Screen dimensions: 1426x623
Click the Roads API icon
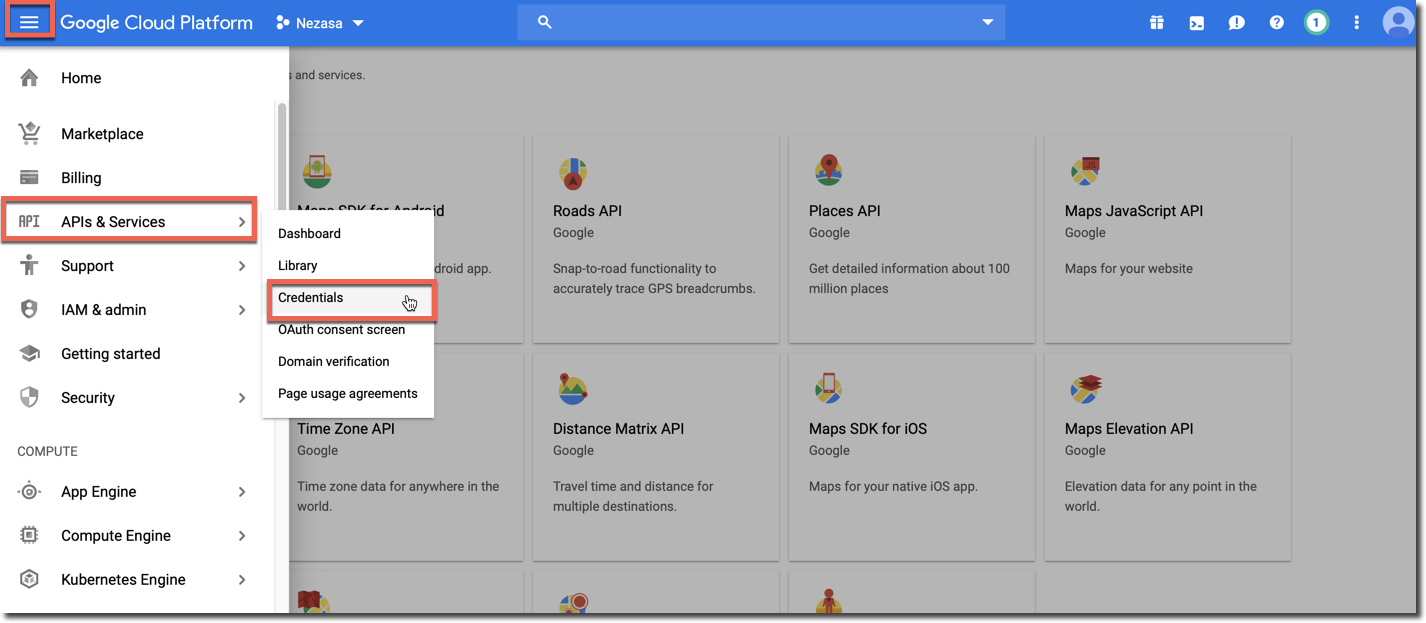tap(573, 173)
